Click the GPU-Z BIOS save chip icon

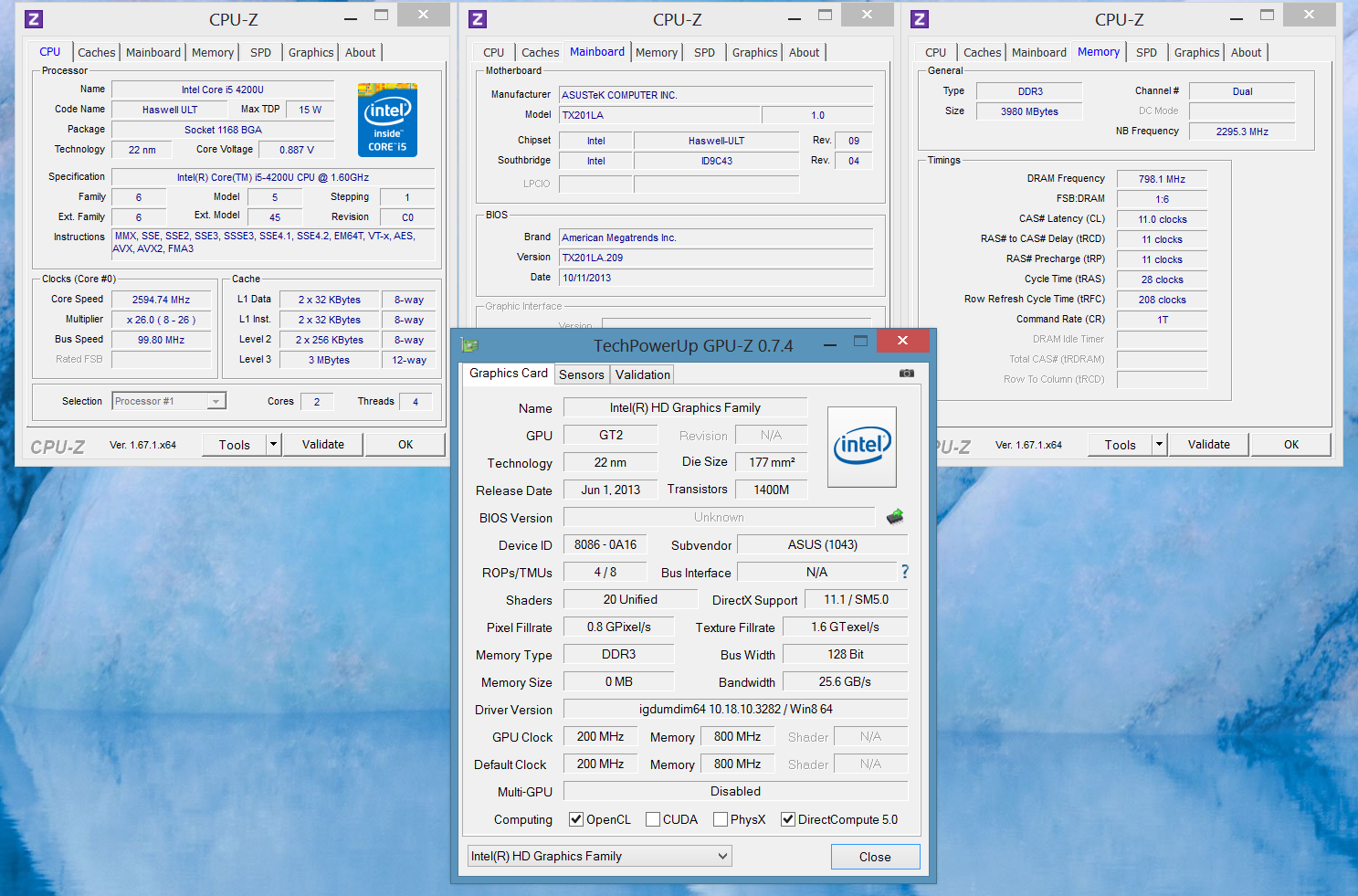tap(895, 517)
